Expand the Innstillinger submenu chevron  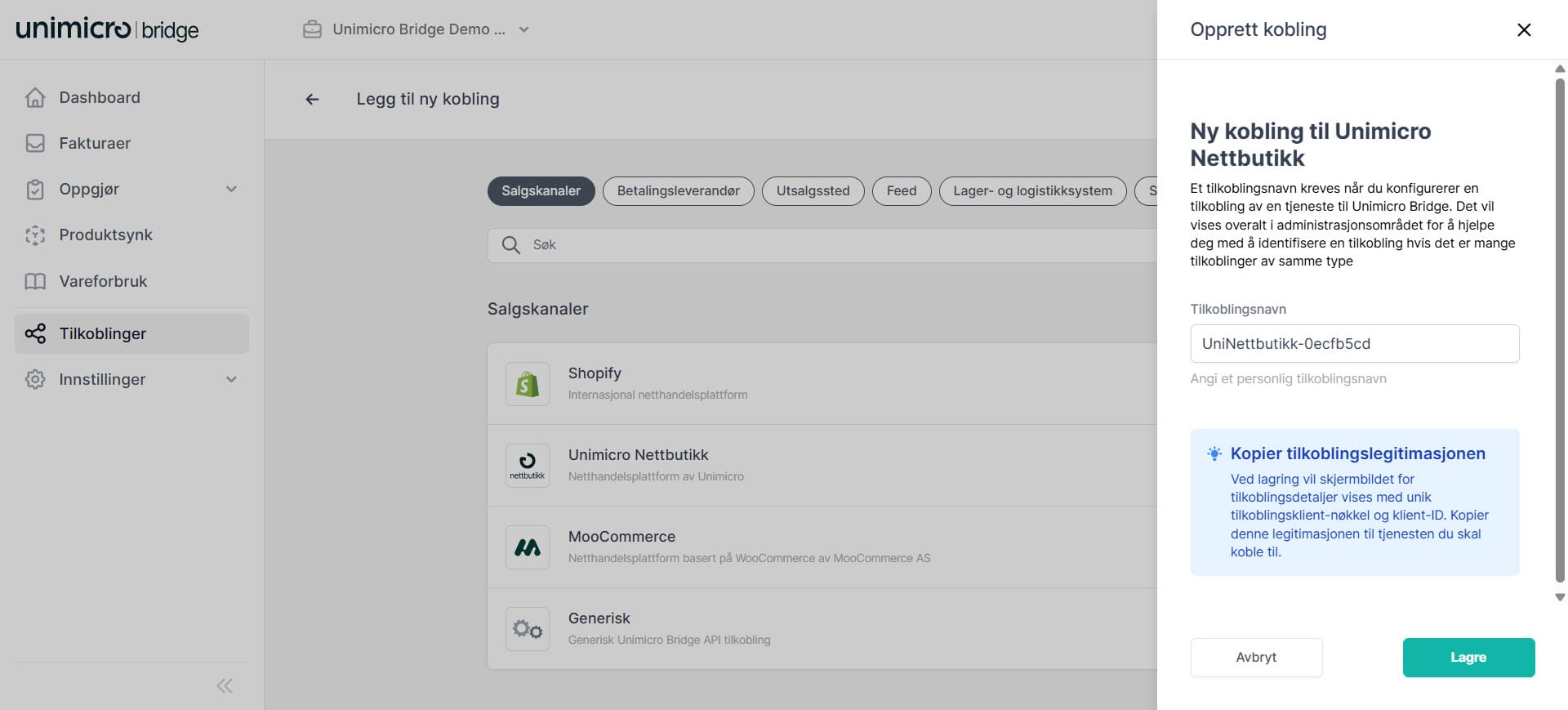(231, 379)
